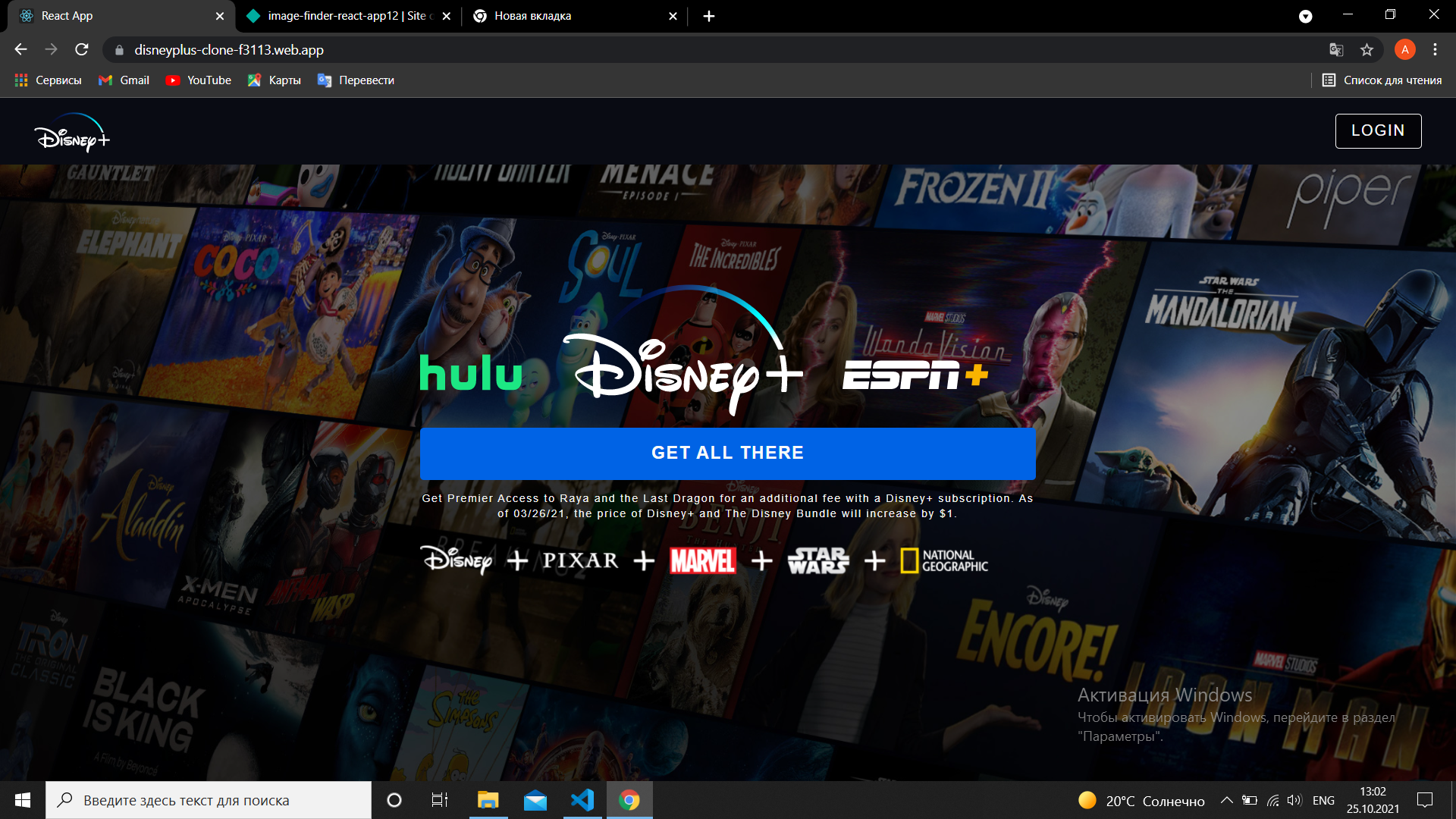1456x819 pixels.
Task: Click the National Geographic logo
Action: coord(944,561)
